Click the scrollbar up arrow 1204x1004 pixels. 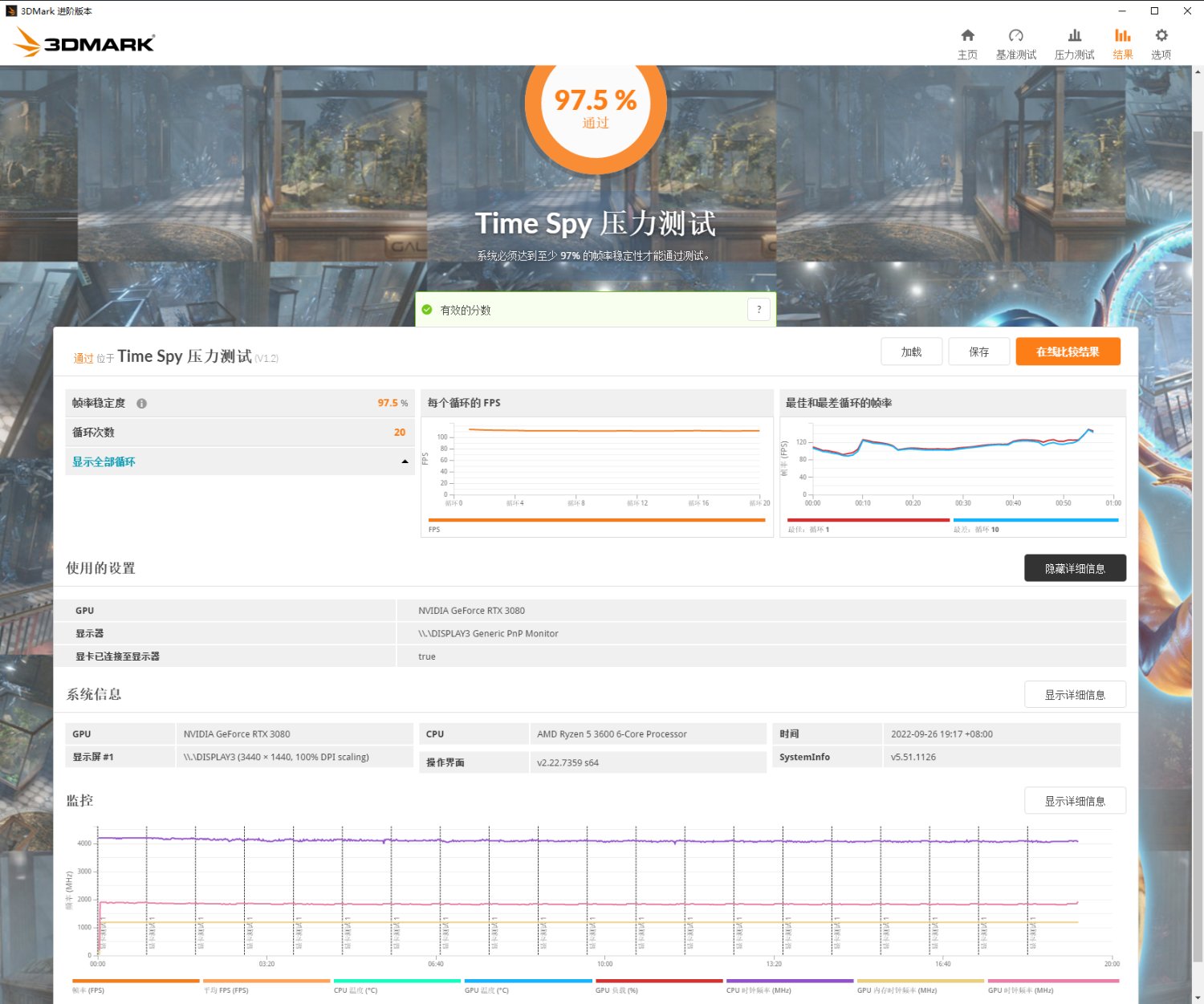pyautogui.click(x=1198, y=72)
